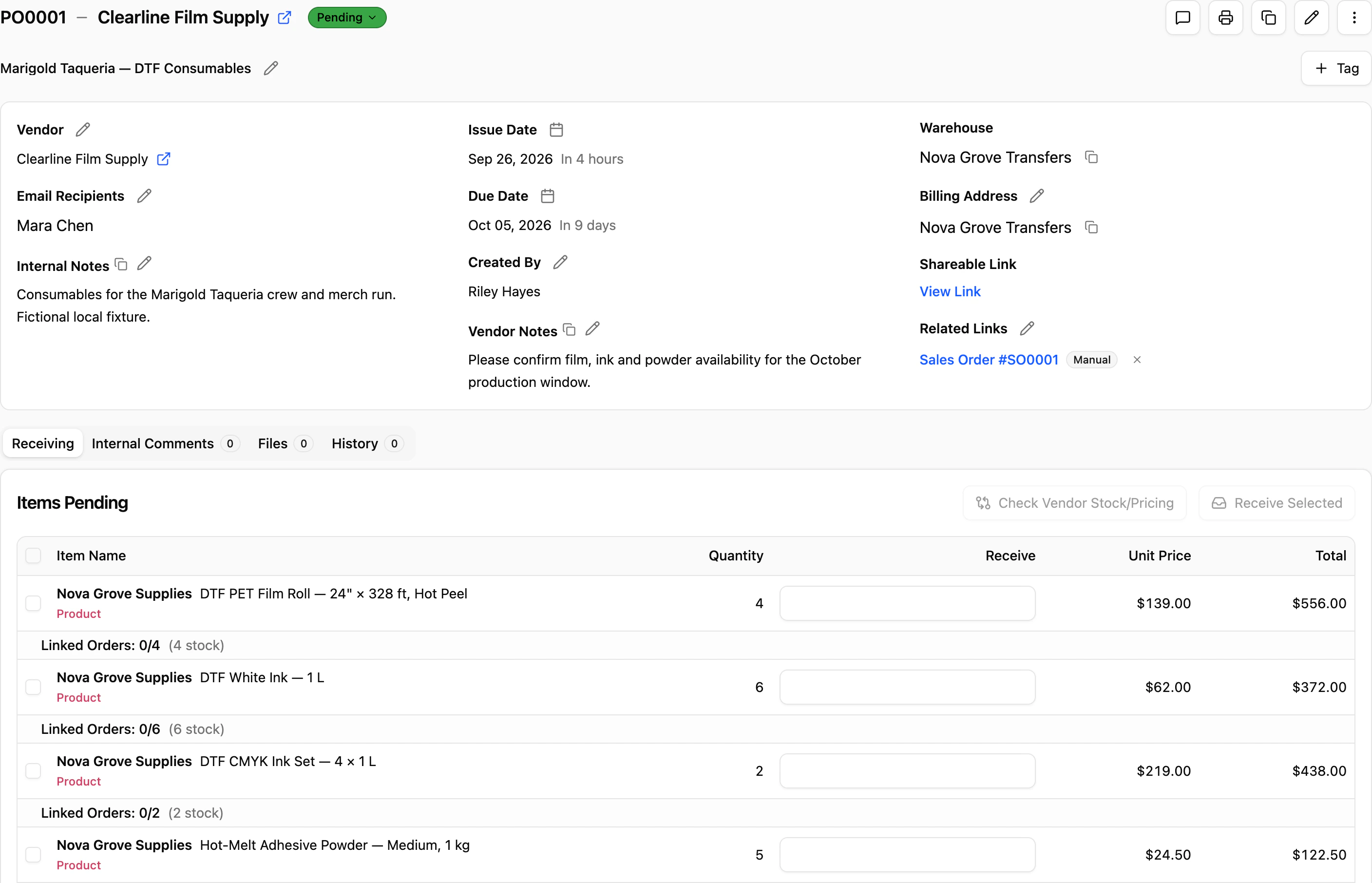Copy the Vendor Notes text
1372x883 pixels.
[569, 330]
